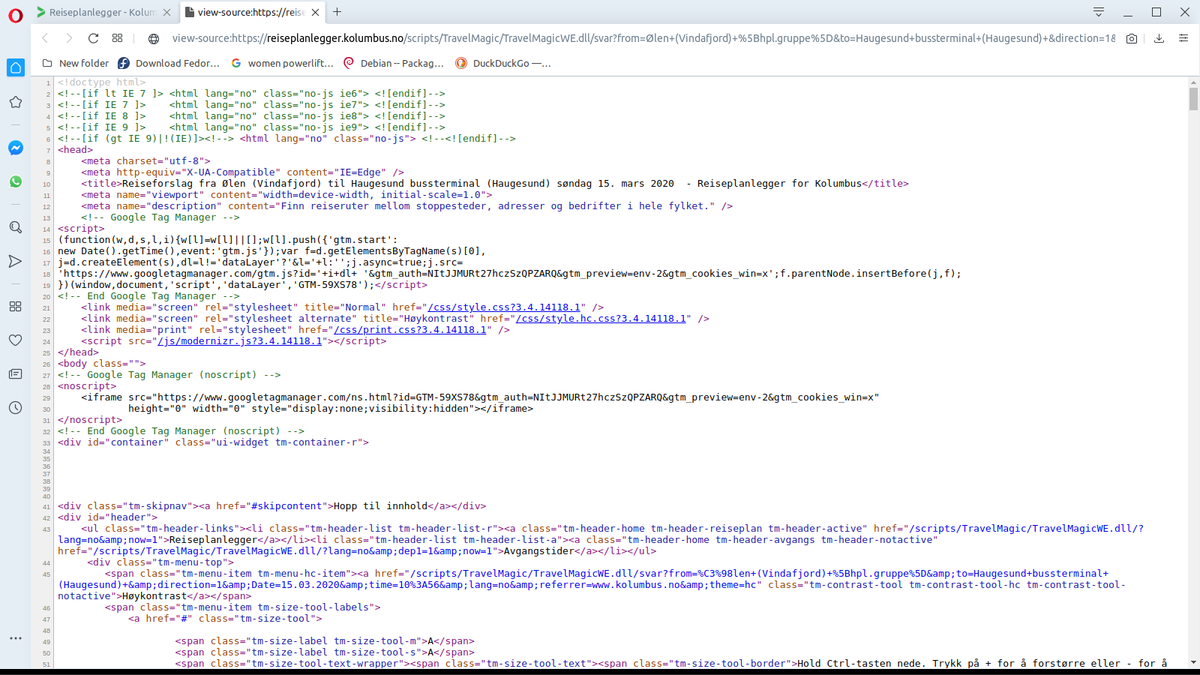Click the address bar URL field

[x=644, y=39]
